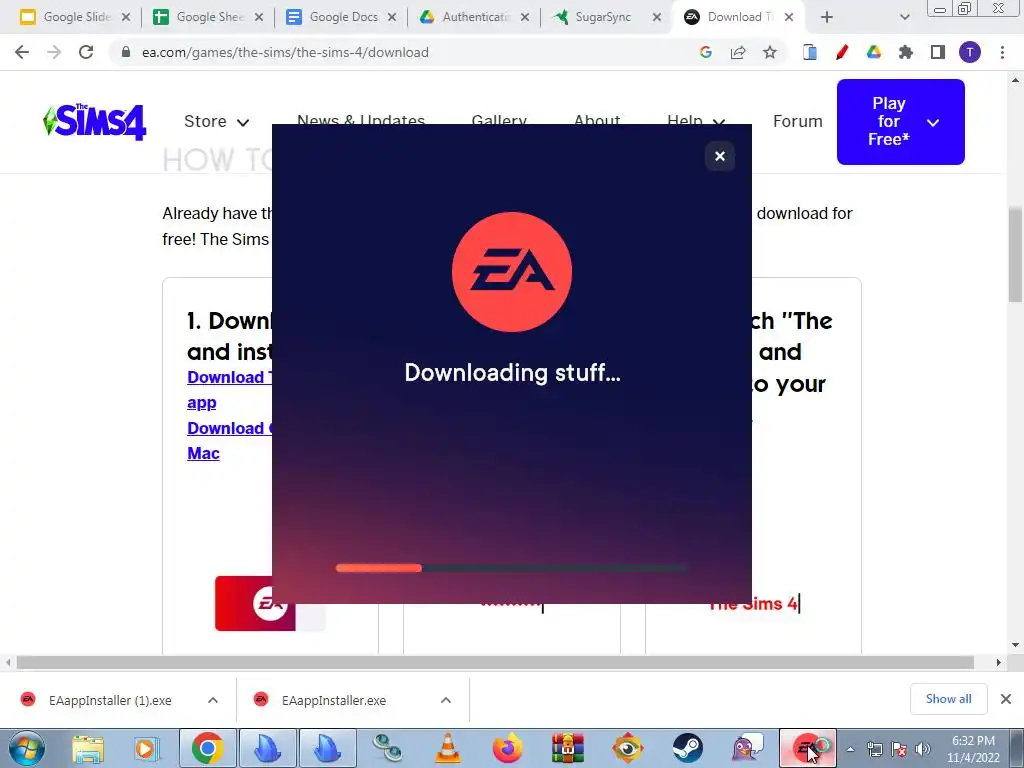Close the SugarSync tab
This screenshot has width=1024, height=768.
pos(656,18)
